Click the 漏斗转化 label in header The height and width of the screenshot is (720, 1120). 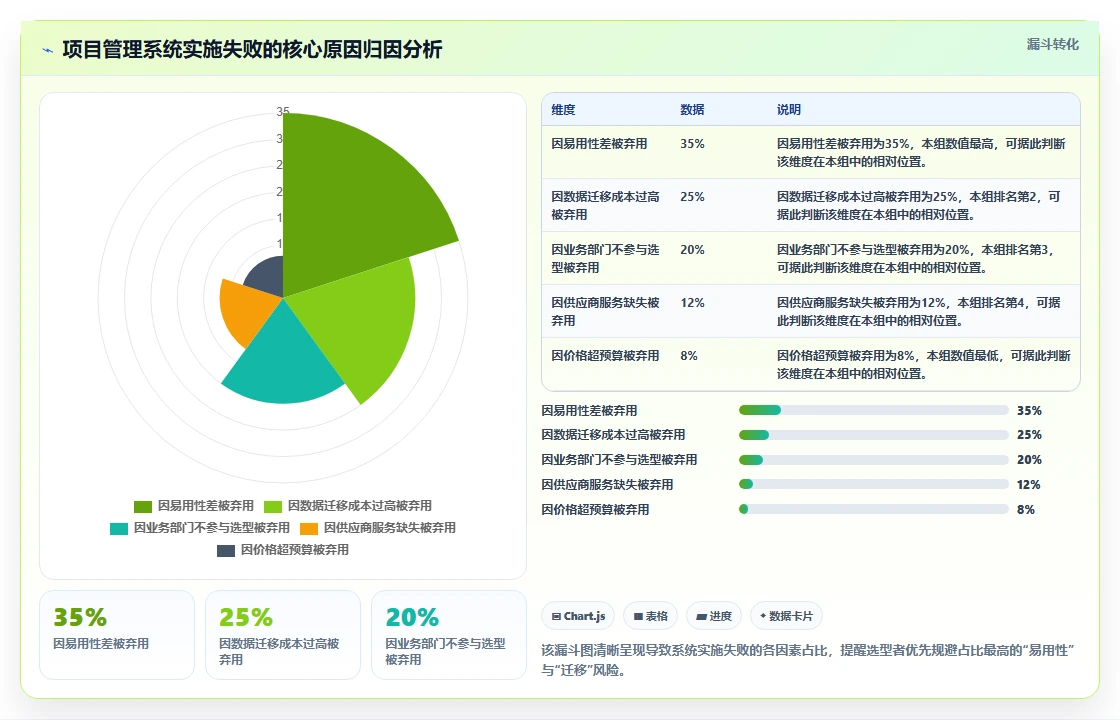(x=1052, y=44)
